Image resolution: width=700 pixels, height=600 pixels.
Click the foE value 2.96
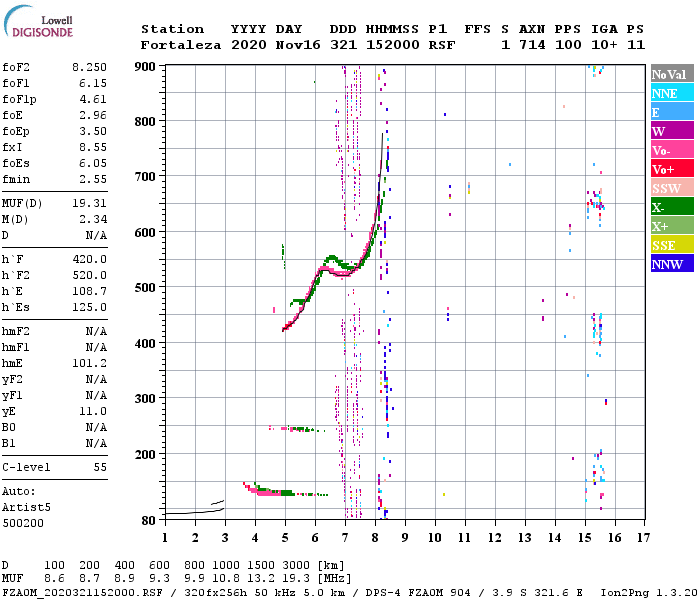[x=93, y=115]
